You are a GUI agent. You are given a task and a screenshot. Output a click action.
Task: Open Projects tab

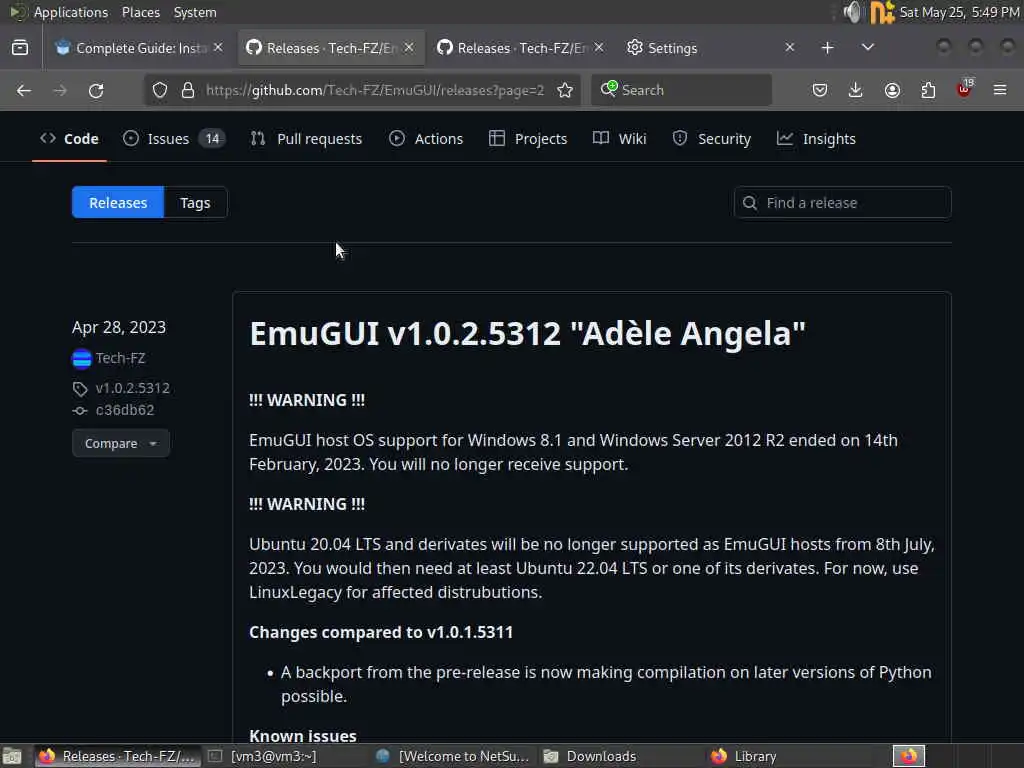528,138
